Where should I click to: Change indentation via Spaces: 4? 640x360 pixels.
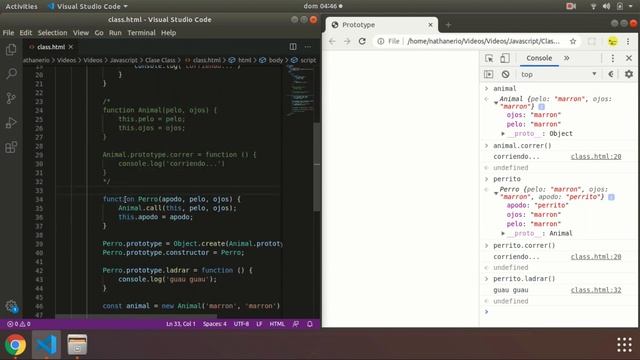click(x=215, y=324)
